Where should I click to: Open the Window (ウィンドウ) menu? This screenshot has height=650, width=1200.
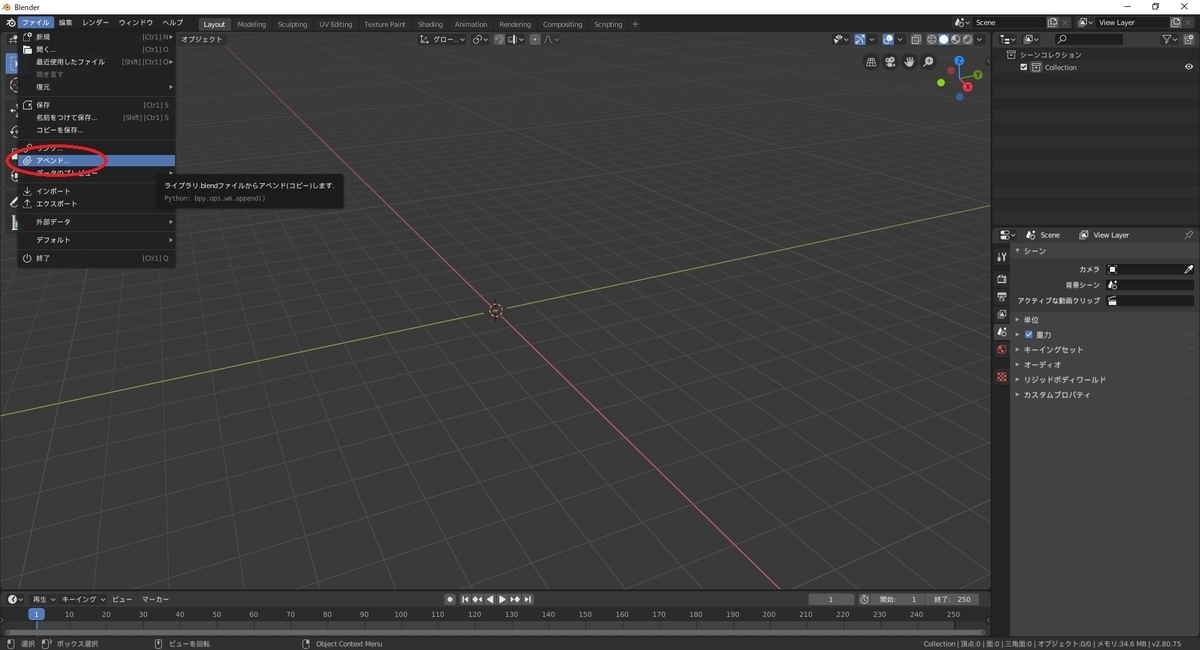(x=136, y=23)
